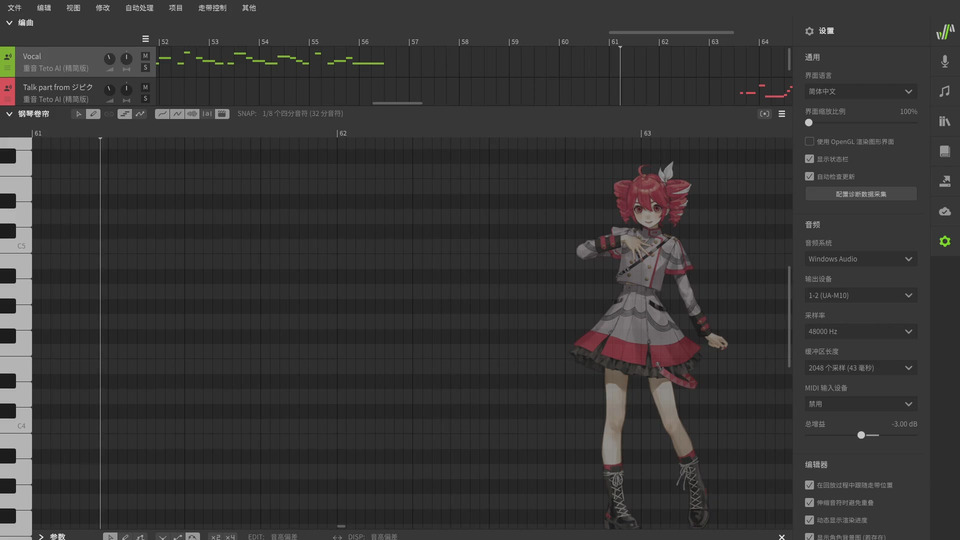Uncheck the 显示状态栏 checkbox

(809, 159)
